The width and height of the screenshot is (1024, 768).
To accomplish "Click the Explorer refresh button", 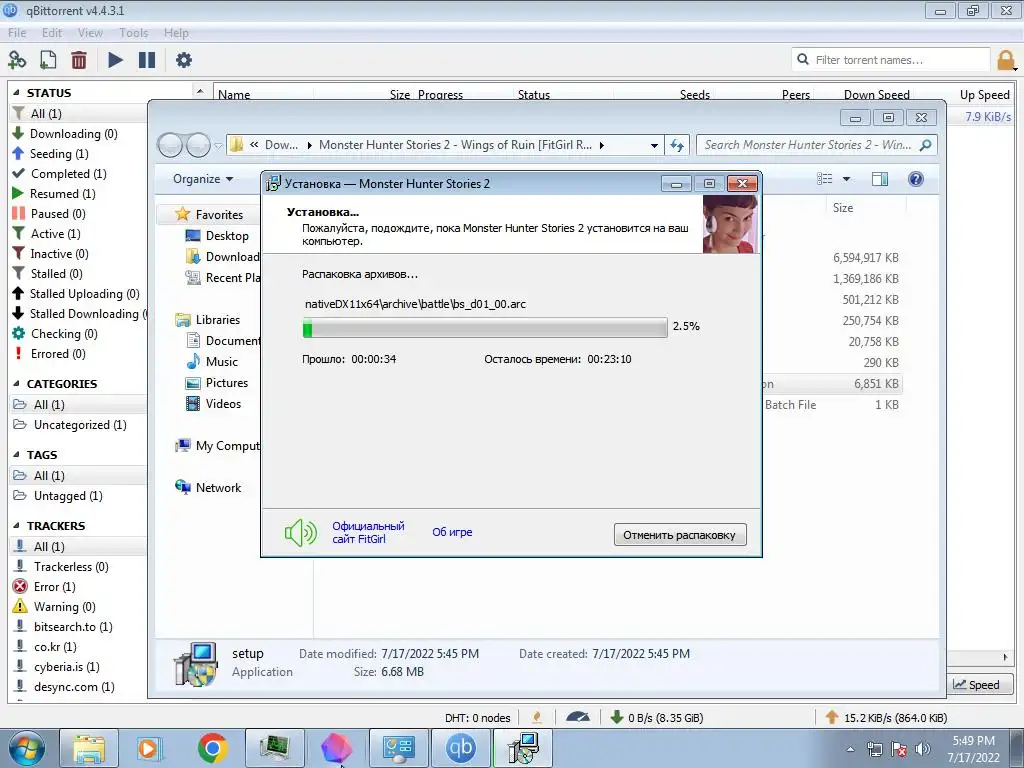I will tap(677, 146).
